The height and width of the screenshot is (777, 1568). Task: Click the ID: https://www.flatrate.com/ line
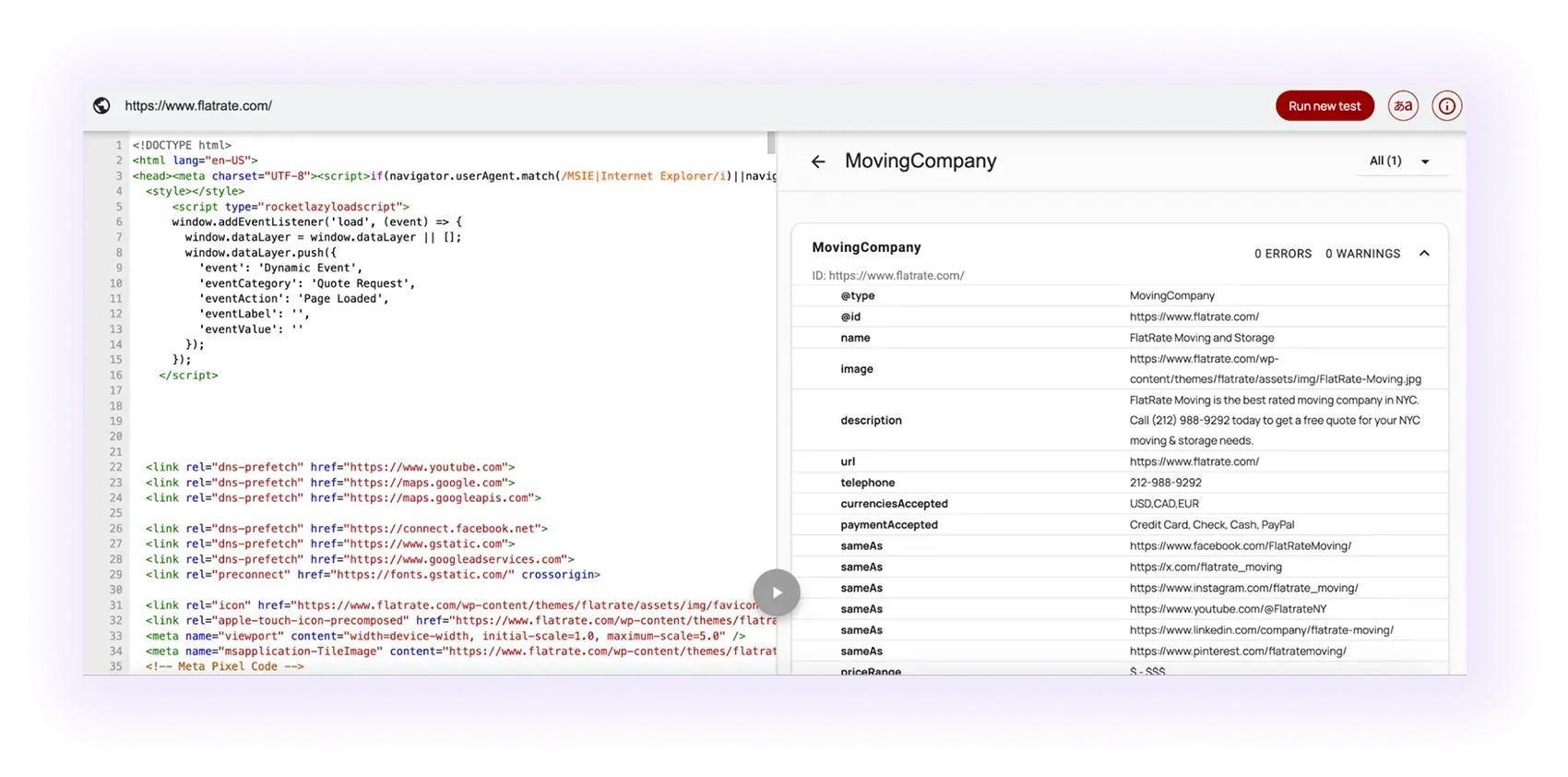[887, 275]
